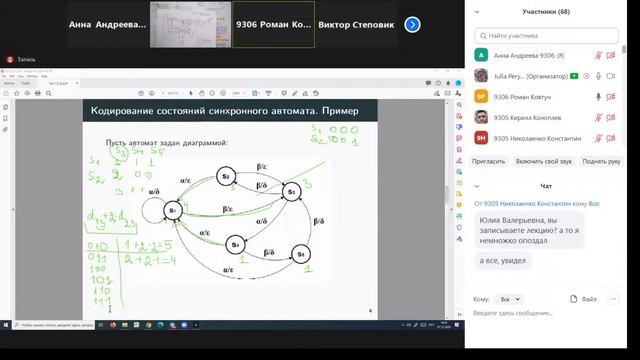Toggle Анна Андреева 9306 camera icon
The height and width of the screenshot is (360, 640).
click(611, 56)
